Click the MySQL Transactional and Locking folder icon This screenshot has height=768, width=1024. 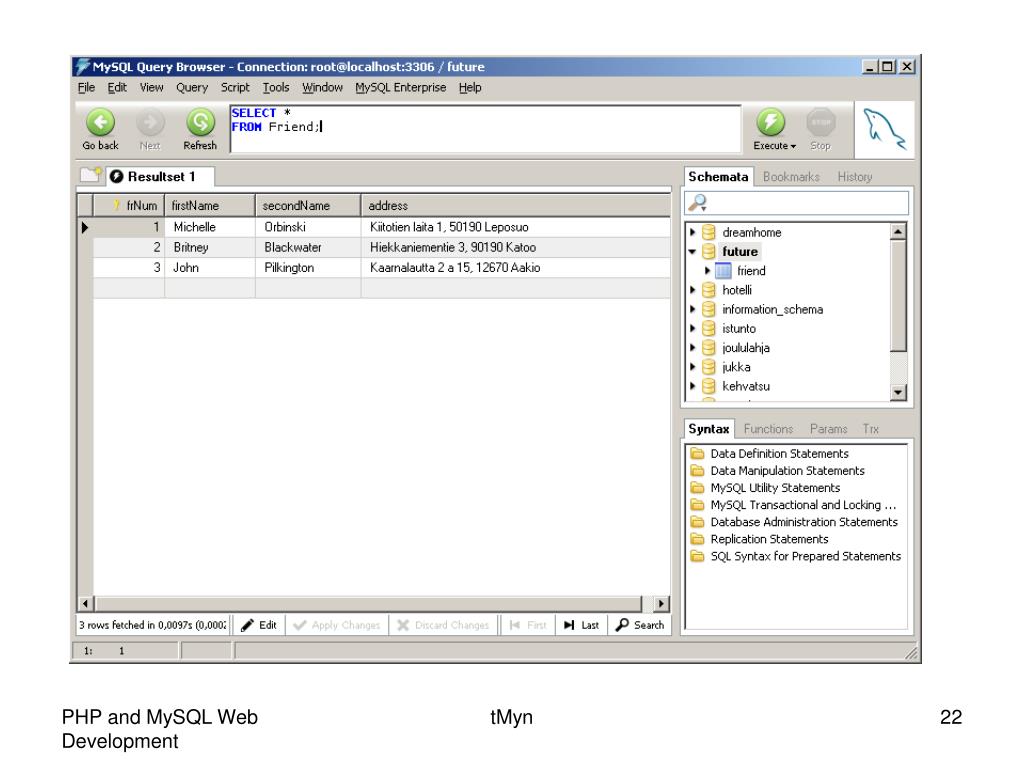pyautogui.click(x=697, y=505)
